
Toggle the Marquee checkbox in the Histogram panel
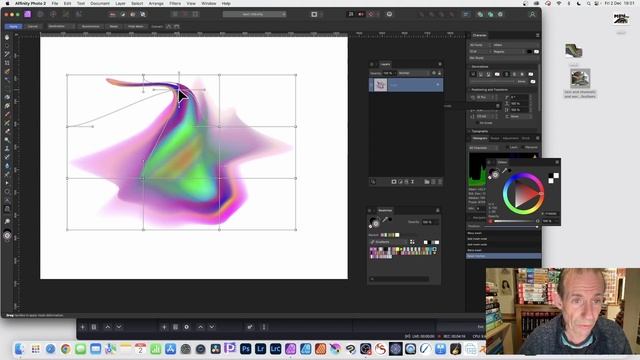[523, 147]
